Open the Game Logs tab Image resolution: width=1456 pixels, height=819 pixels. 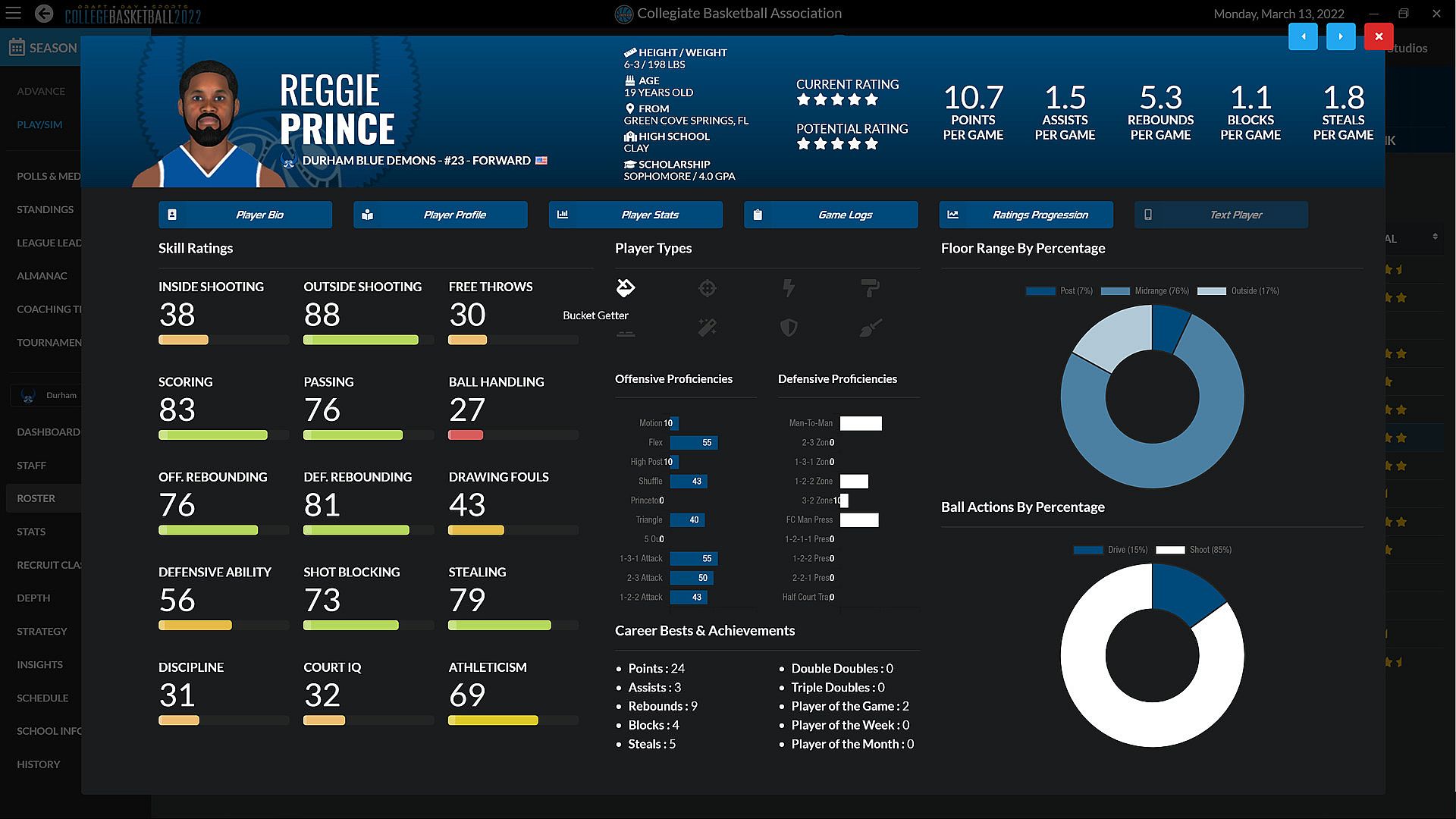(x=830, y=215)
